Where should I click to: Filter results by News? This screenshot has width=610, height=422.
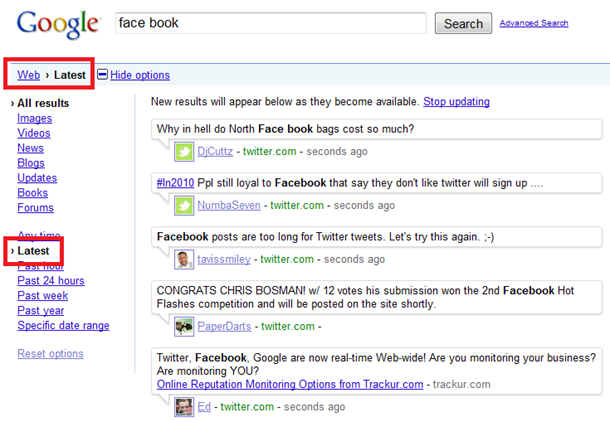30,148
